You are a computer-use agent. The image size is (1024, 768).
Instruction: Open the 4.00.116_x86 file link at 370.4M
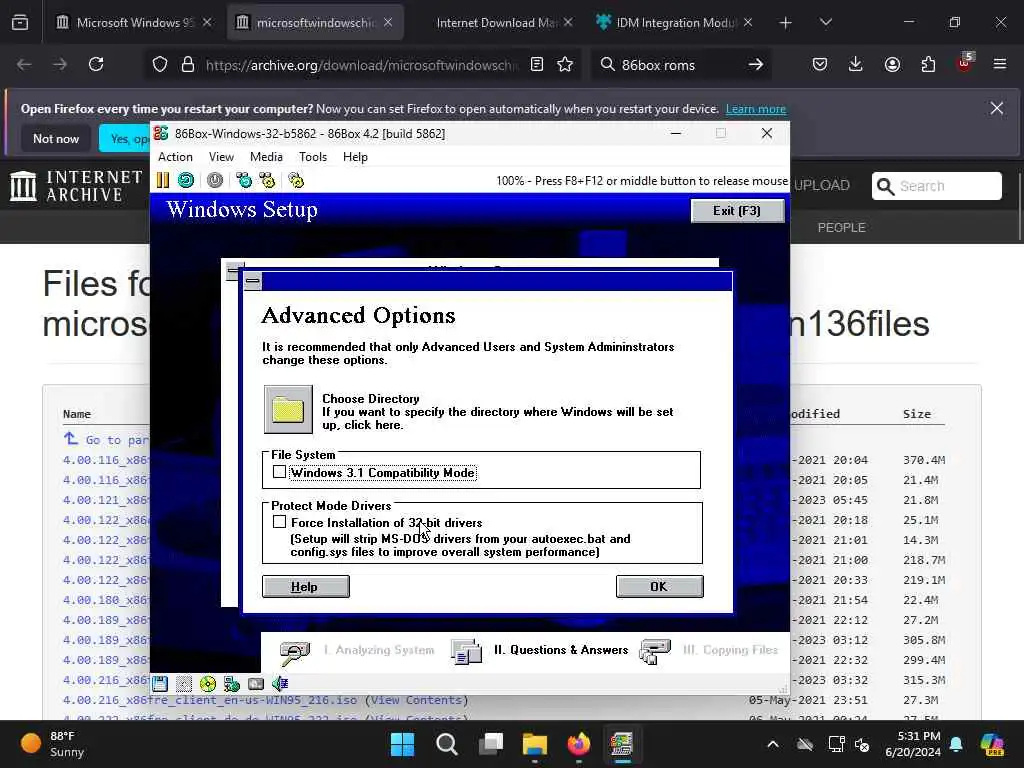tap(106, 460)
